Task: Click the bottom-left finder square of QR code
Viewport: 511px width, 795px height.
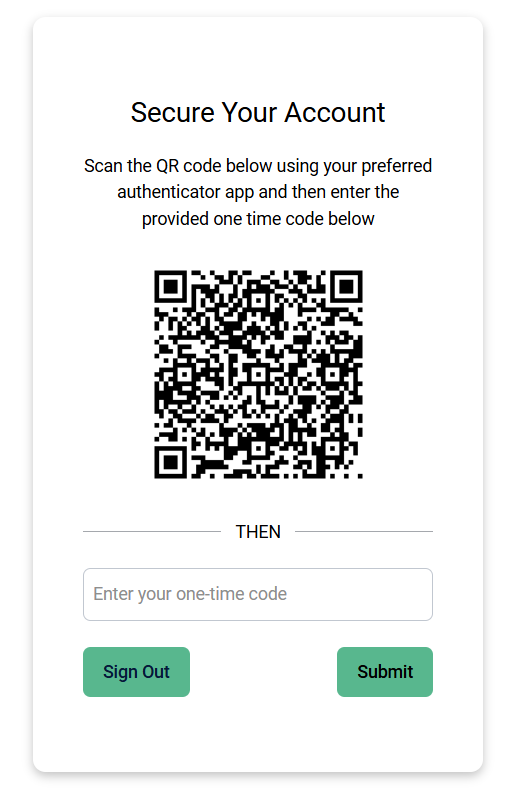Action: point(171,462)
